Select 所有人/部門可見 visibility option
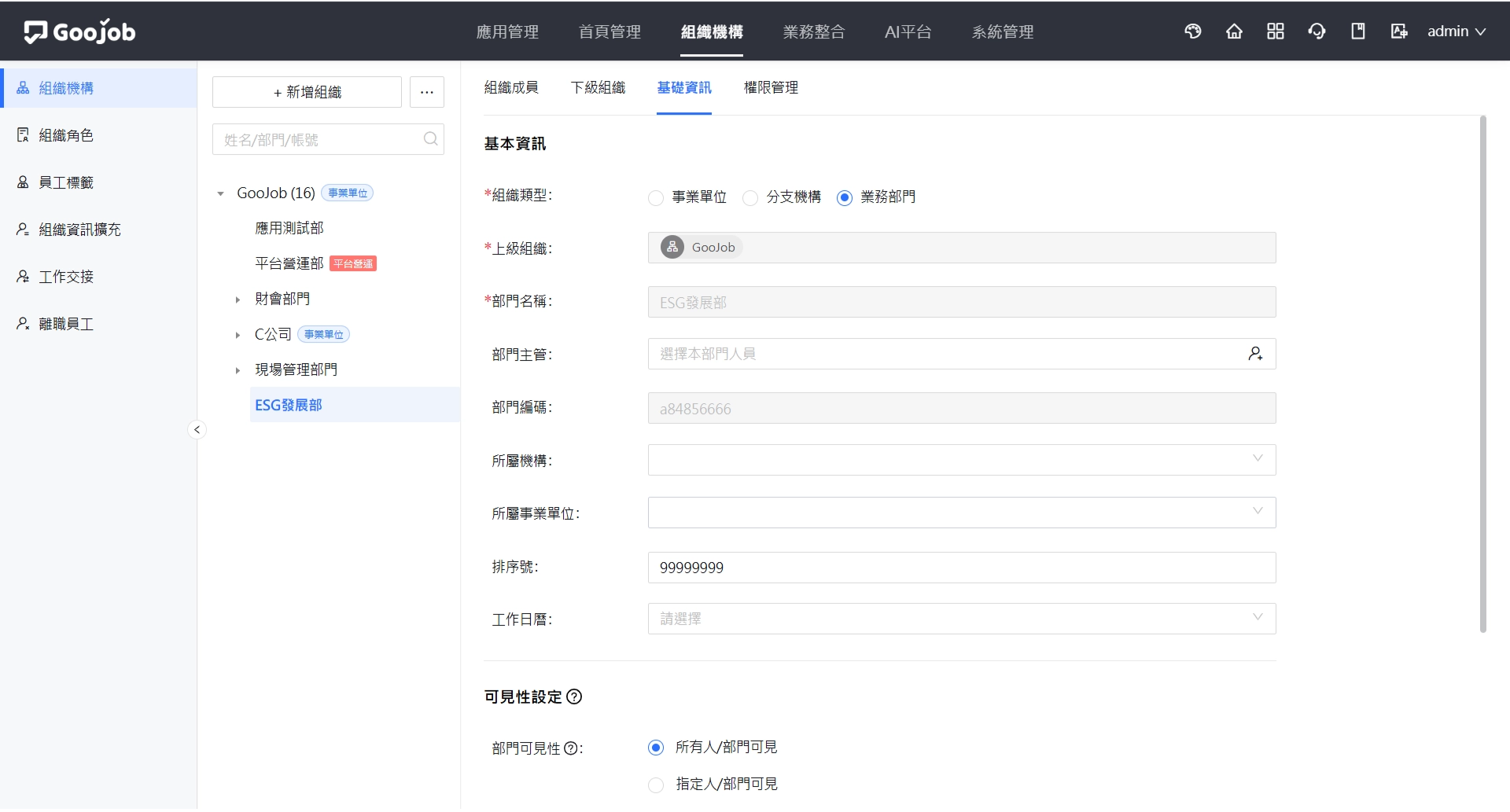The image size is (1510, 812). click(x=656, y=748)
